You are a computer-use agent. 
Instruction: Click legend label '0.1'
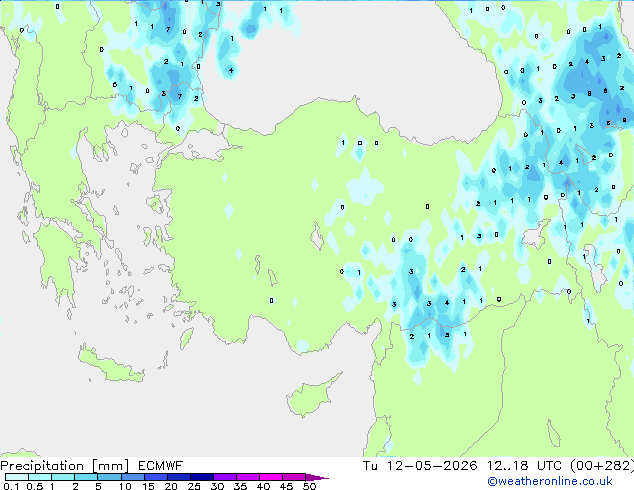pos(11,486)
